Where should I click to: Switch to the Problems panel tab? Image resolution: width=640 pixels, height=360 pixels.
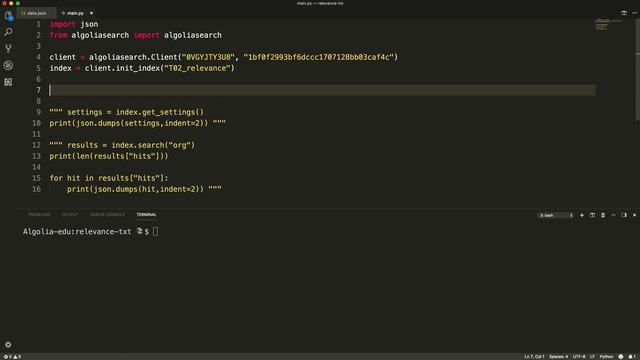point(39,215)
